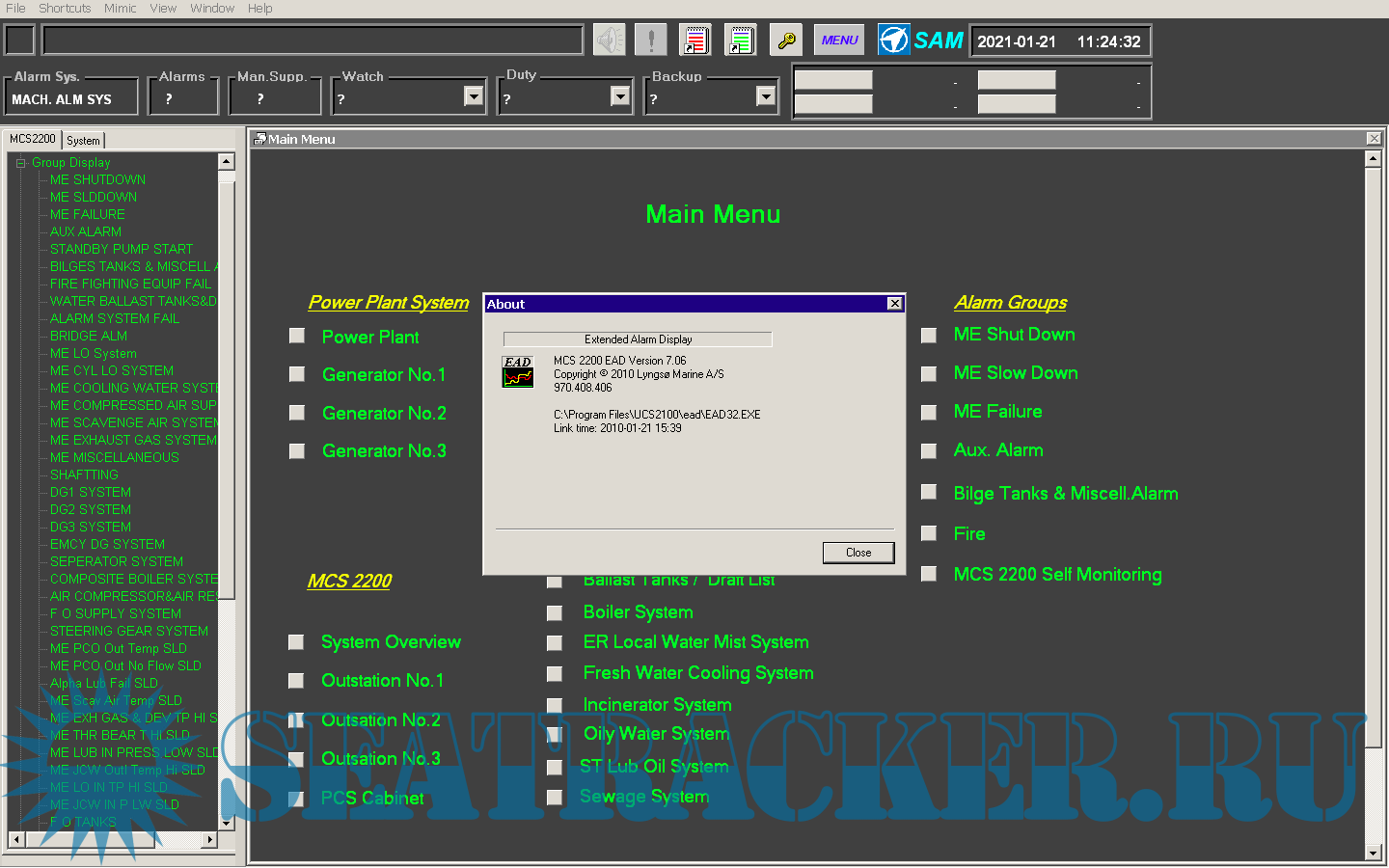Open the green-lined list notepad icon

(741, 41)
